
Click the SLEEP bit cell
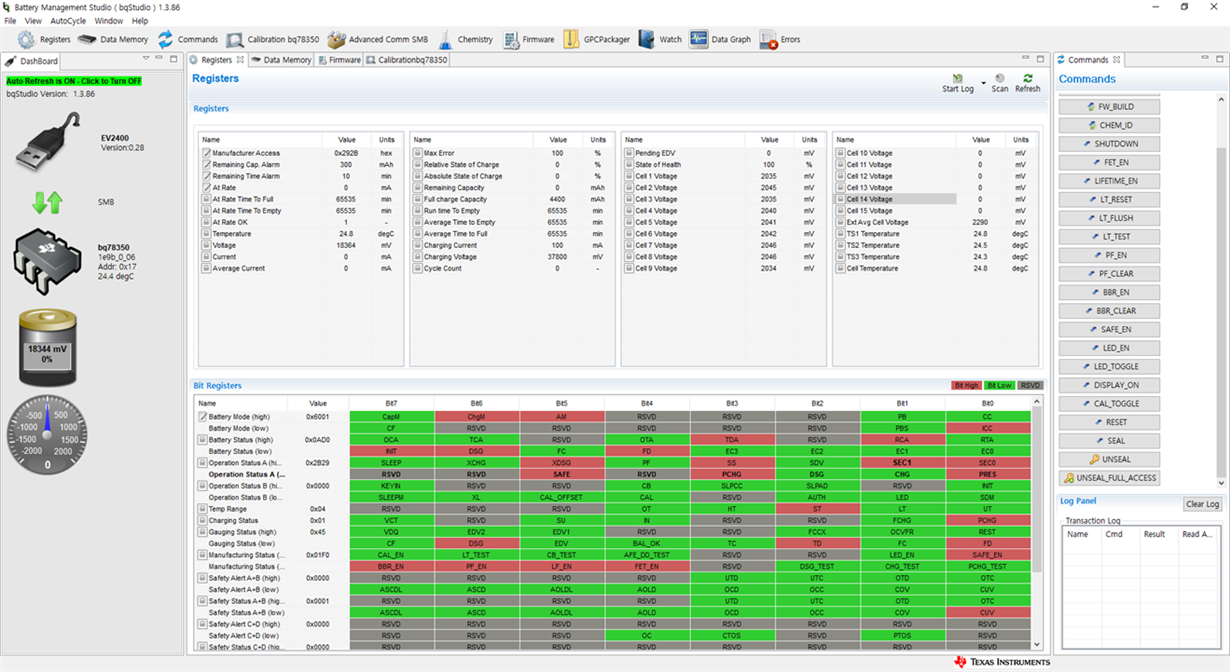[392, 463]
